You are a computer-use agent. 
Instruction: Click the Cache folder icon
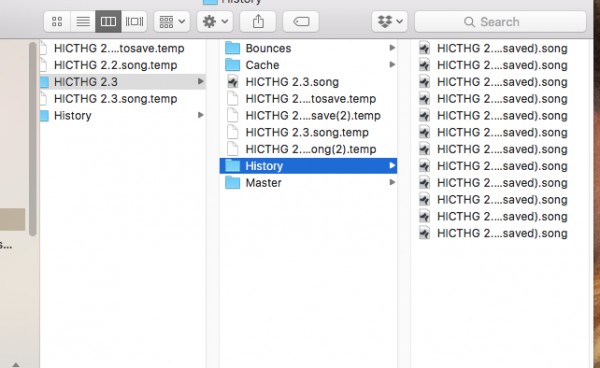[x=233, y=65]
